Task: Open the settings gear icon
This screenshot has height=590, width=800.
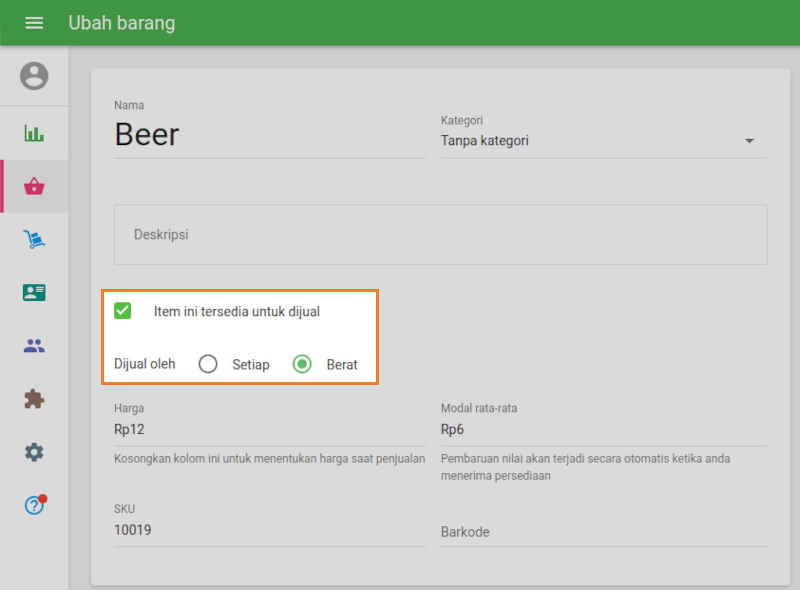Action: (x=34, y=452)
